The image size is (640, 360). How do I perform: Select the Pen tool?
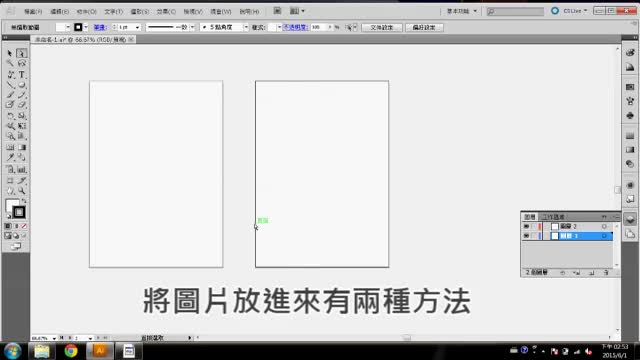[10, 74]
